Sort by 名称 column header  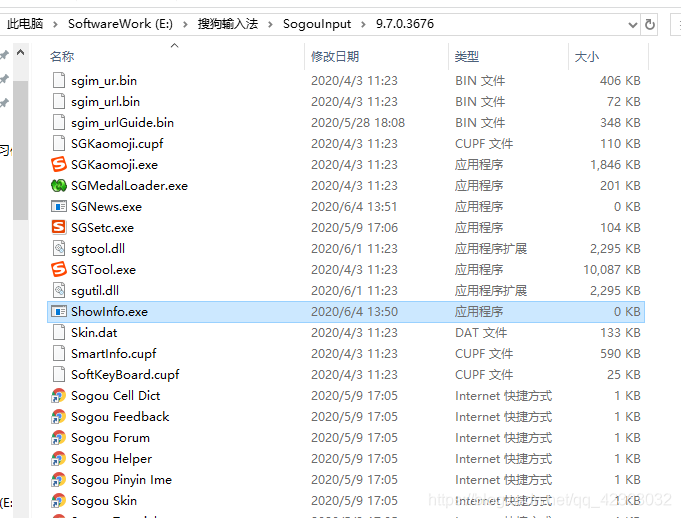[62, 56]
